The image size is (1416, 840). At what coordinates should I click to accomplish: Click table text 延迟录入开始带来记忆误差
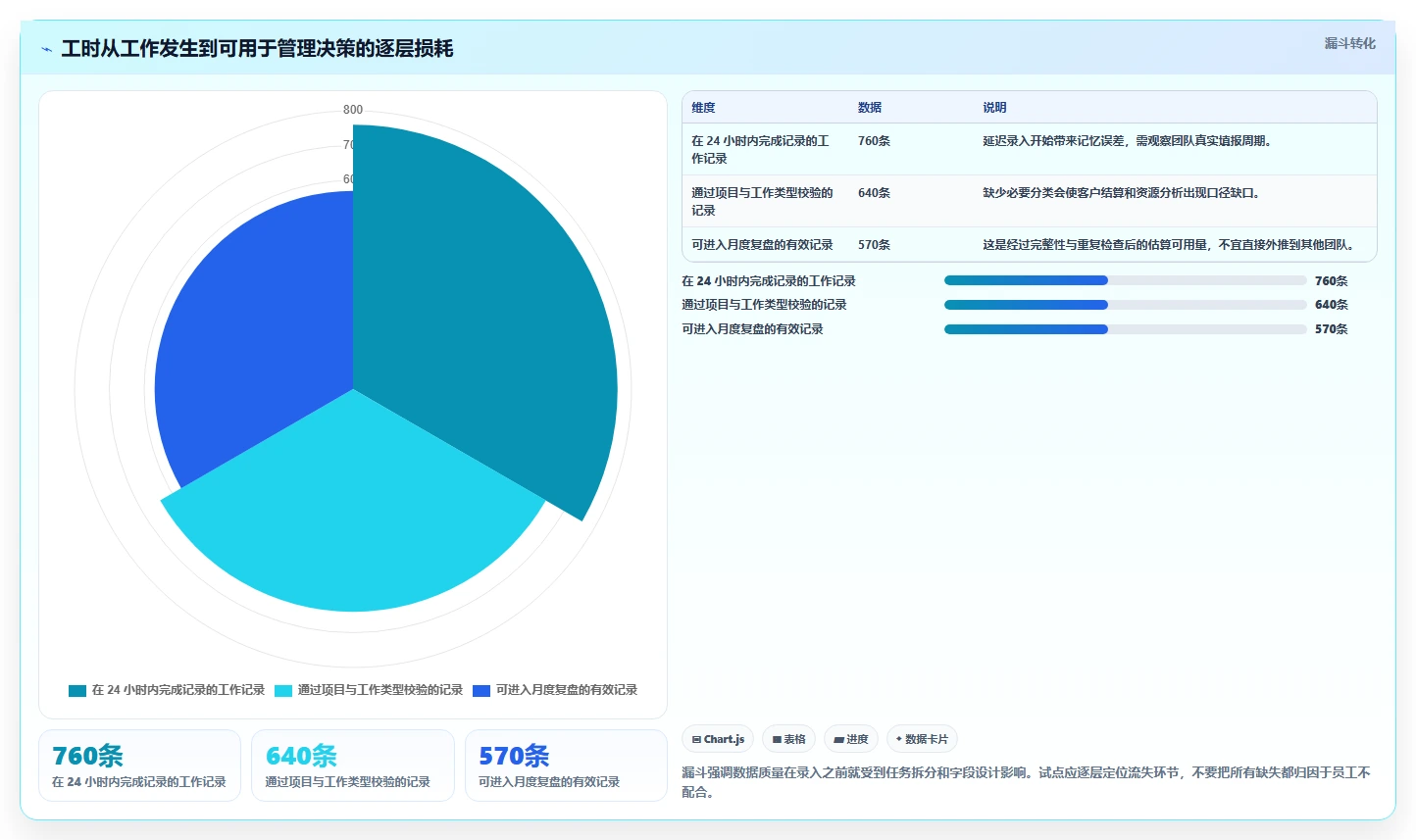coord(1053,141)
